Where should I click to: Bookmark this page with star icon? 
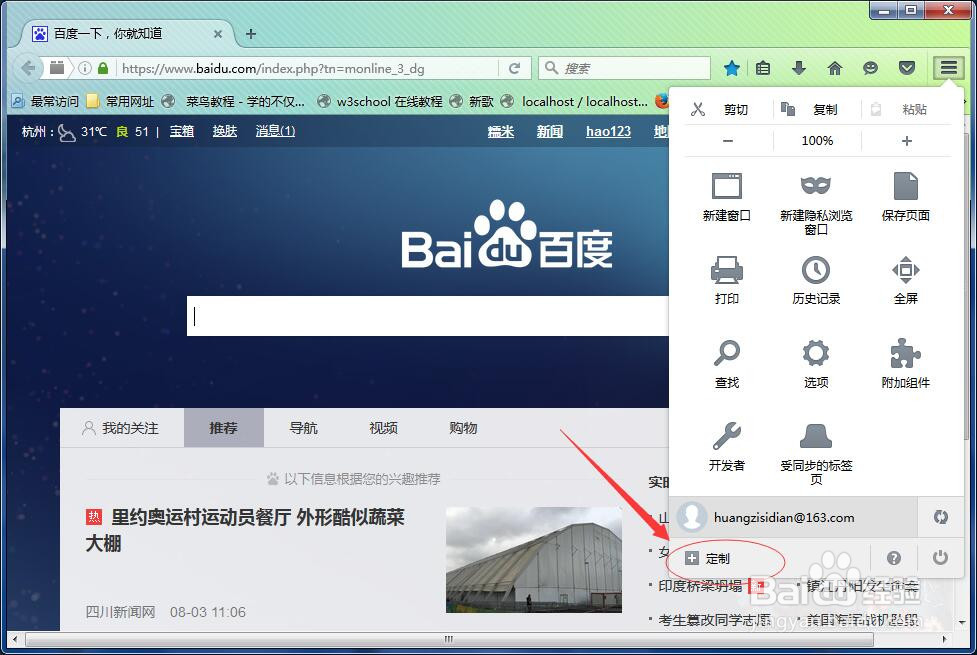click(x=732, y=68)
